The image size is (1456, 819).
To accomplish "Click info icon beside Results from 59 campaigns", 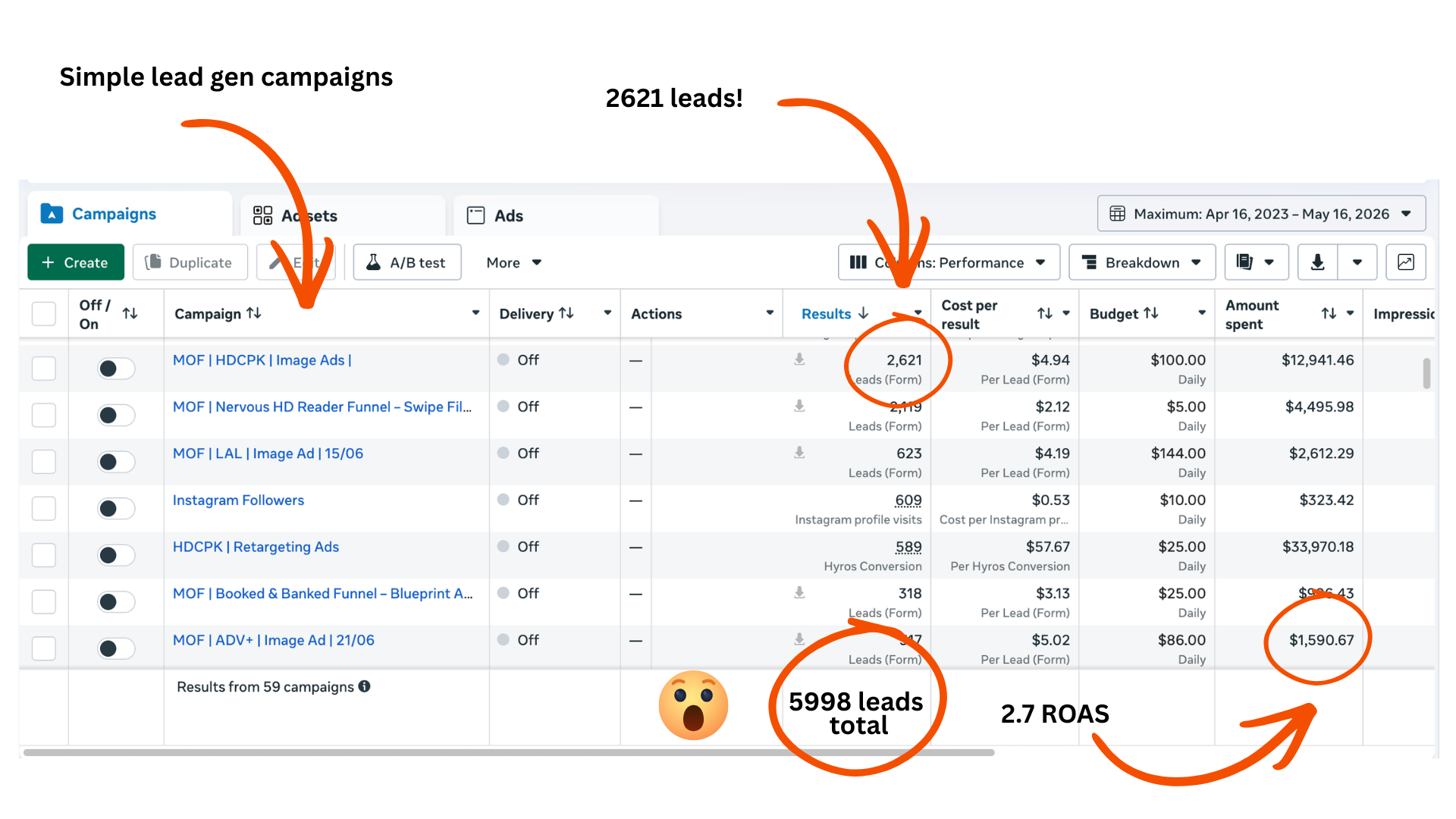I will click(x=364, y=686).
